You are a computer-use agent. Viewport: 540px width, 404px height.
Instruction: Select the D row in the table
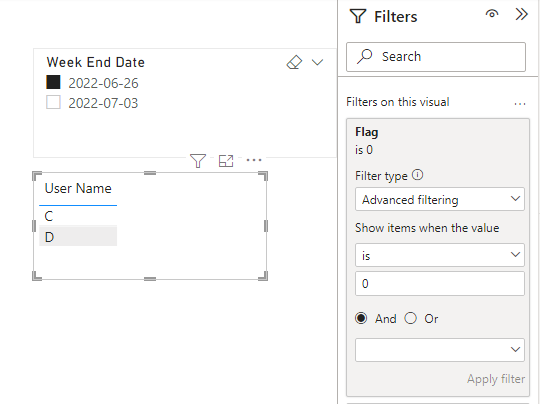pyautogui.click(x=78, y=236)
